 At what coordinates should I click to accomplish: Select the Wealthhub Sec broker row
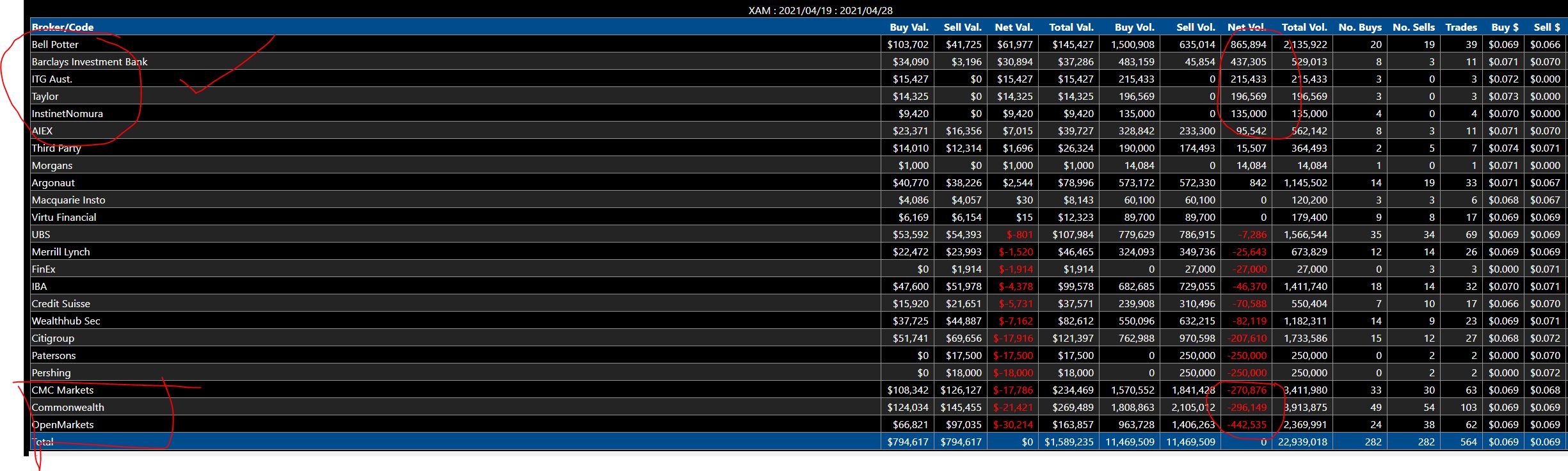click(797, 321)
